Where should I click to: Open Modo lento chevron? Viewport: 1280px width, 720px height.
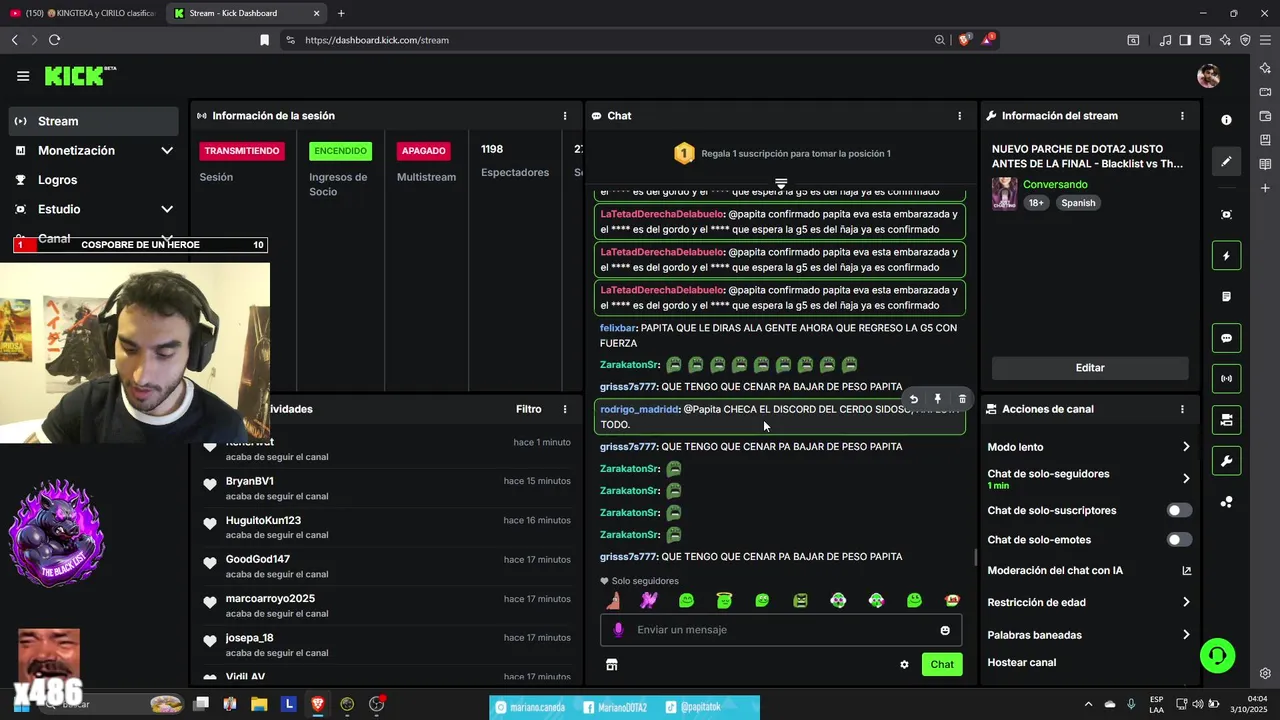click(1186, 447)
